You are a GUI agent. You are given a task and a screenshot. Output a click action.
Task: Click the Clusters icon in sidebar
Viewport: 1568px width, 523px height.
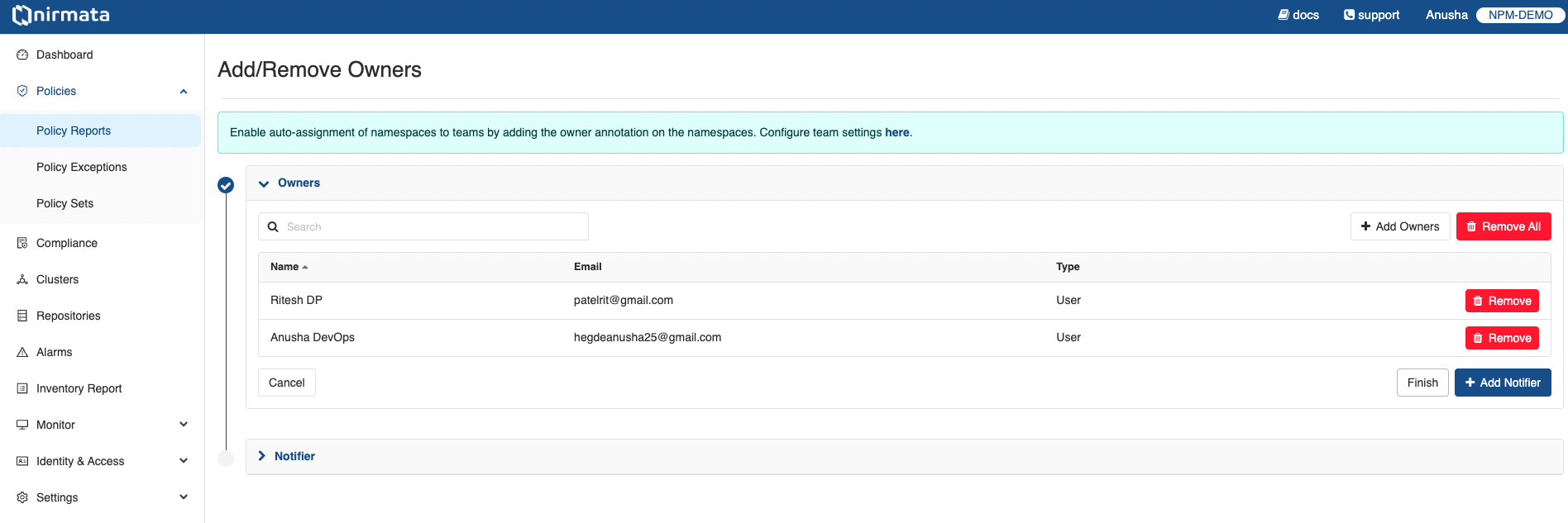pos(22,279)
